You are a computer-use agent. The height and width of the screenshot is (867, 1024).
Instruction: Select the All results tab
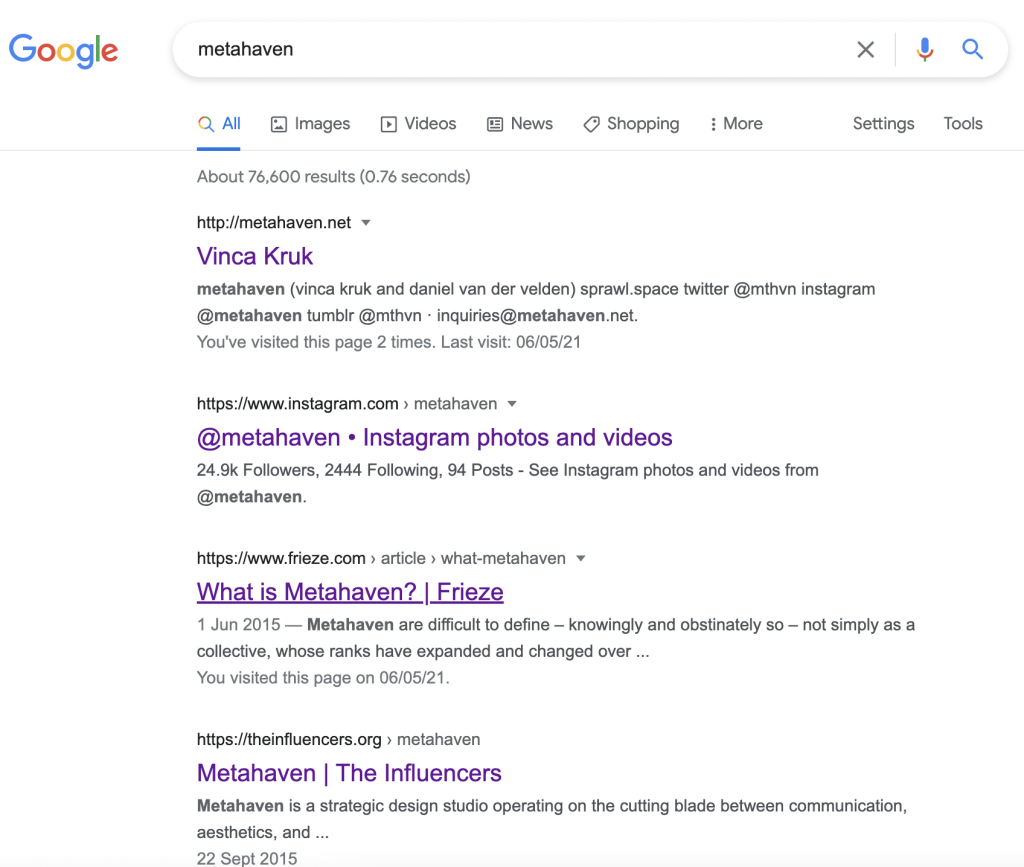coord(219,124)
